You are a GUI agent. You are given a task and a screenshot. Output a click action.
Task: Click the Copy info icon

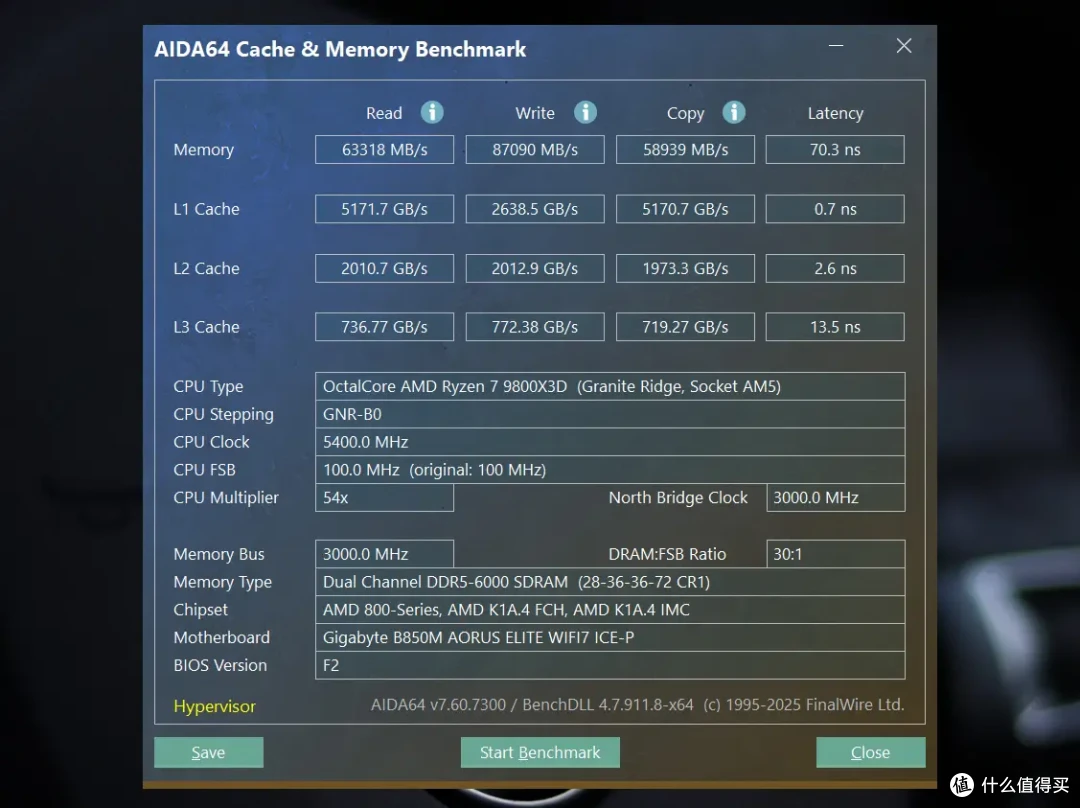(x=734, y=112)
